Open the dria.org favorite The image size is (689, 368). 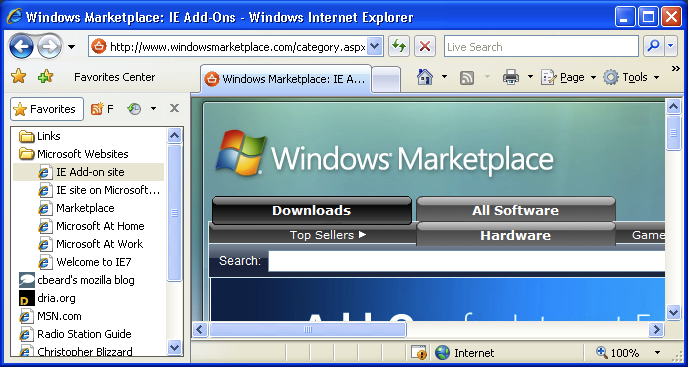click(47, 299)
